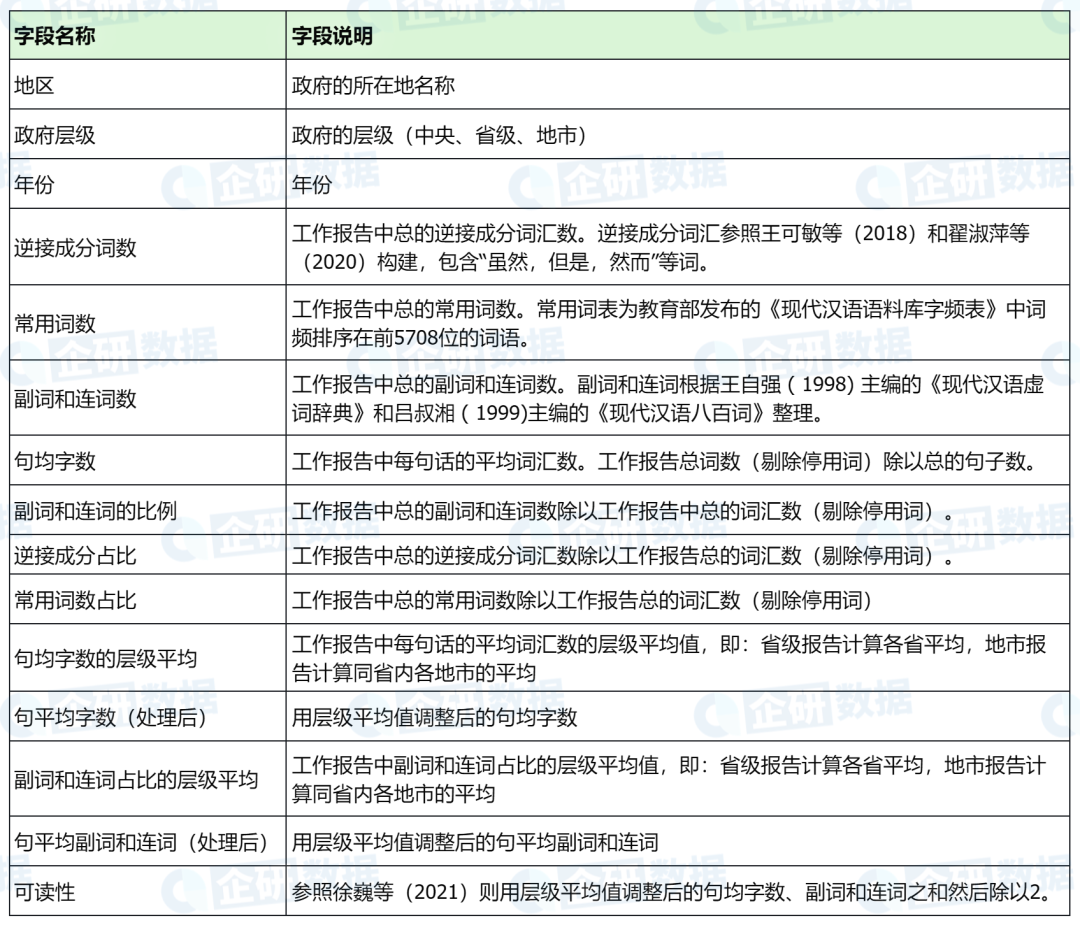Select the 字段说明 header cell
1080x925 pixels.
click(678, 36)
